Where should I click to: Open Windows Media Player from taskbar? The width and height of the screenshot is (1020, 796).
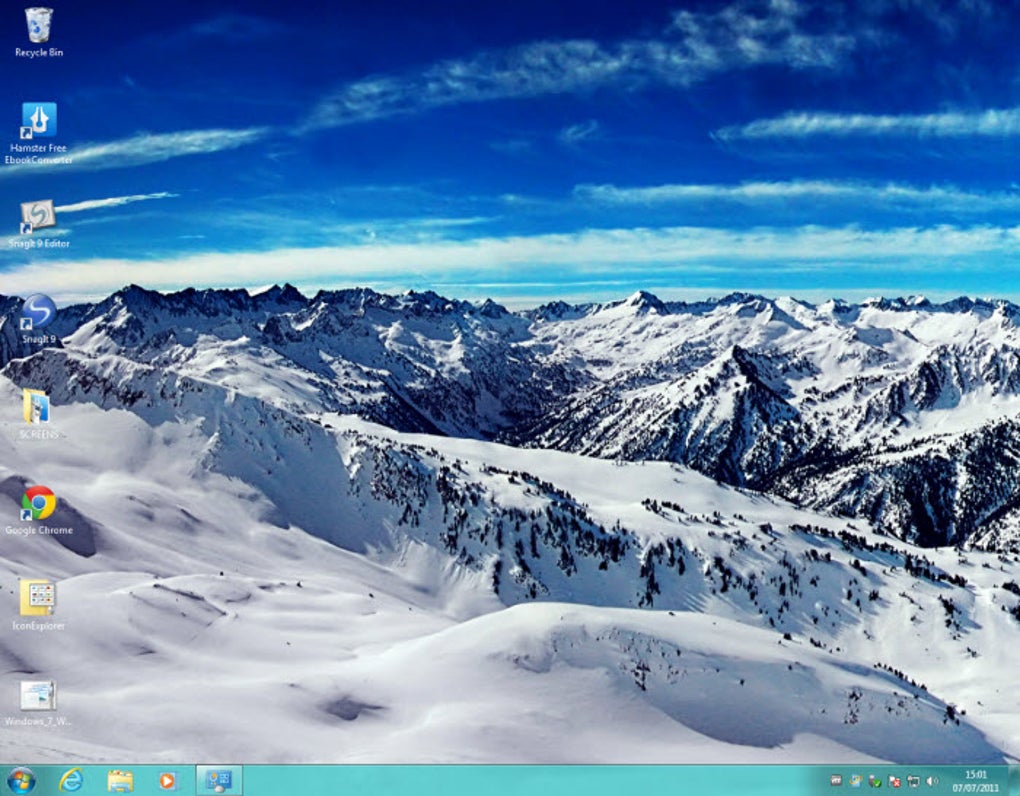pyautogui.click(x=167, y=780)
